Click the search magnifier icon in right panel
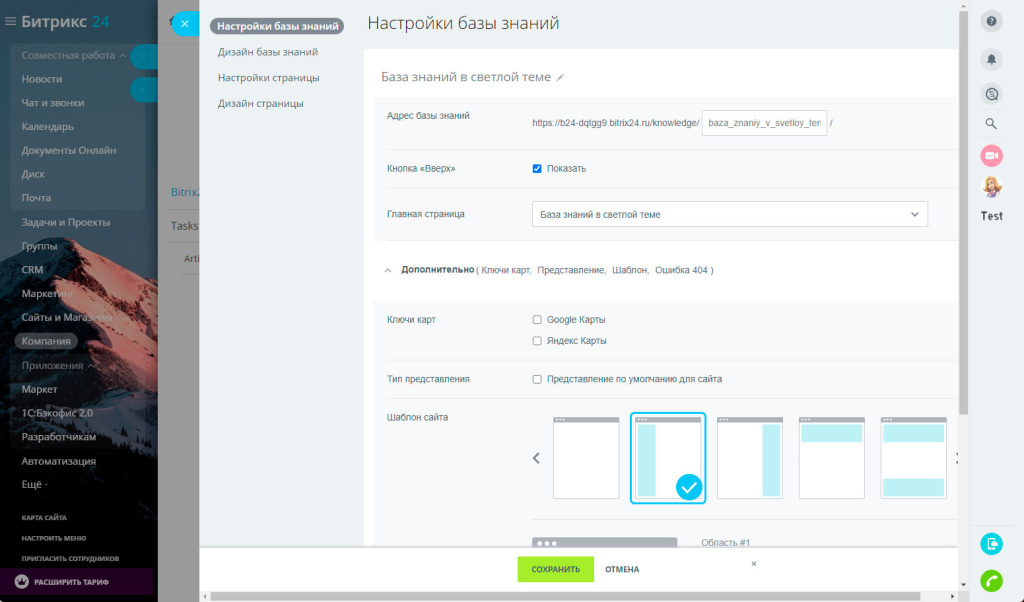The width and height of the screenshot is (1024, 602). (x=991, y=124)
